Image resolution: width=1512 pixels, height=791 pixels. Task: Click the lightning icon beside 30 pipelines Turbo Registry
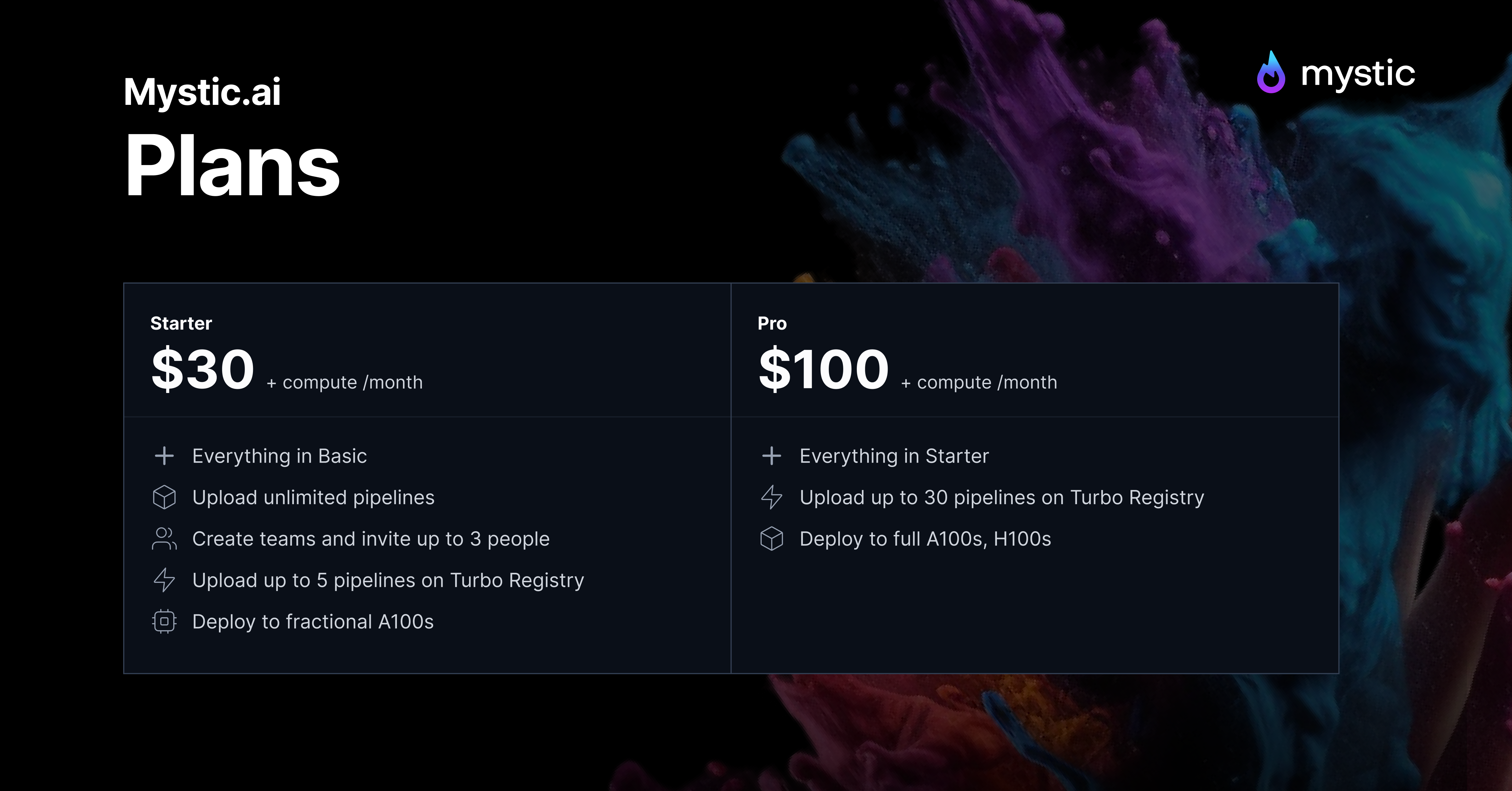(x=771, y=497)
